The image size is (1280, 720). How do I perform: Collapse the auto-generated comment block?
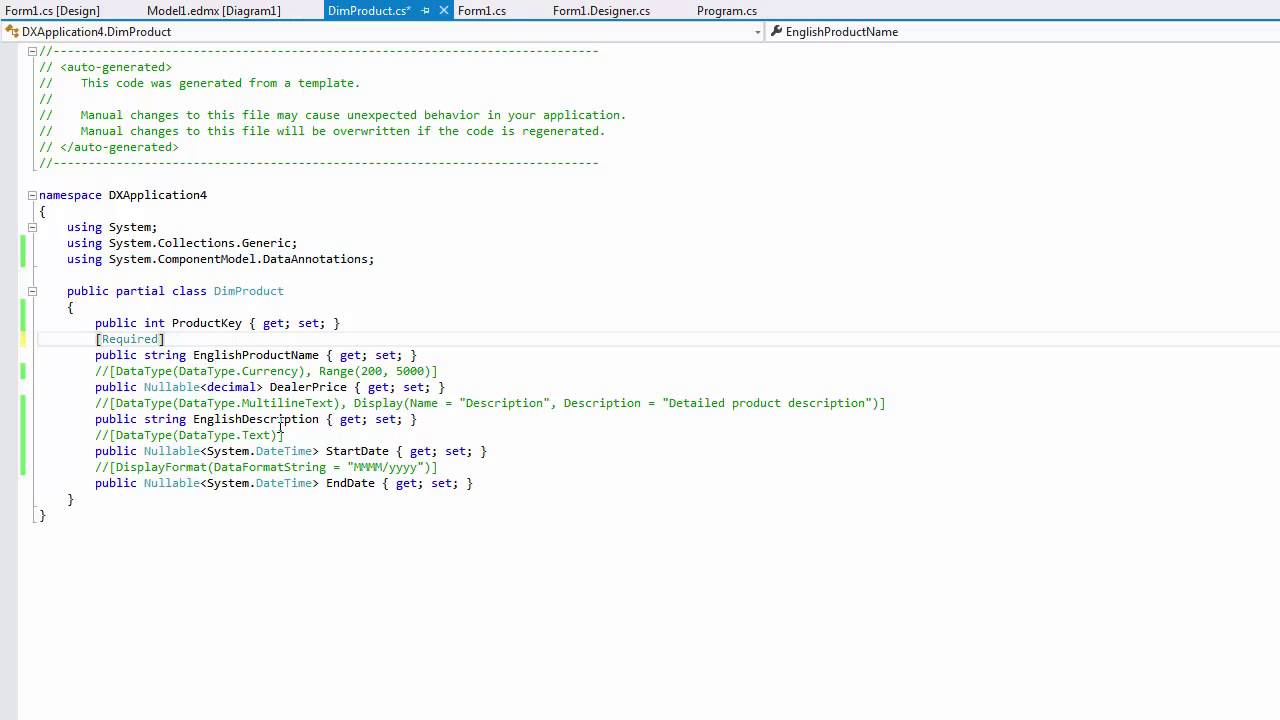tap(32, 51)
